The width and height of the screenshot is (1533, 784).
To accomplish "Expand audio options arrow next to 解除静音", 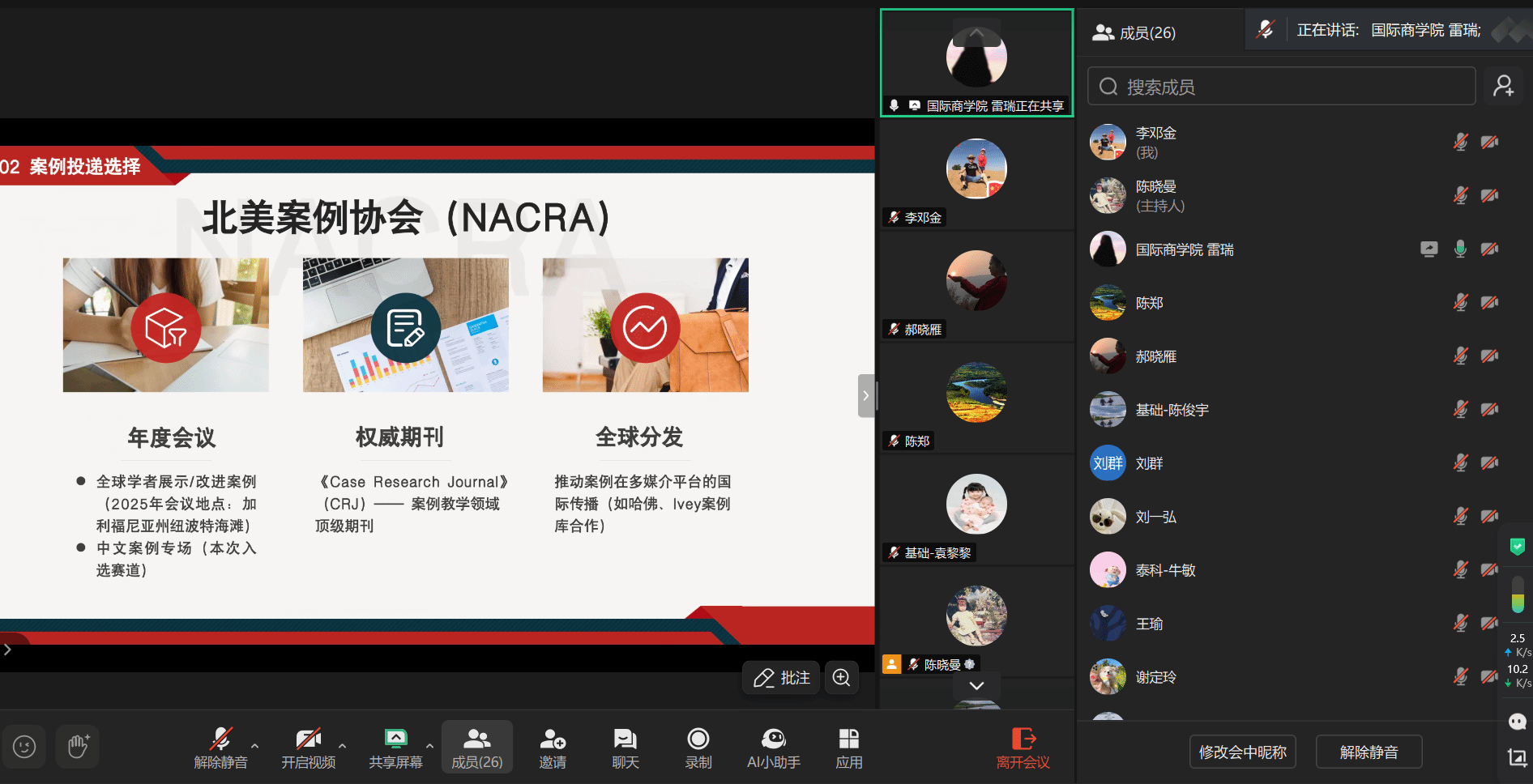I will click(x=255, y=745).
